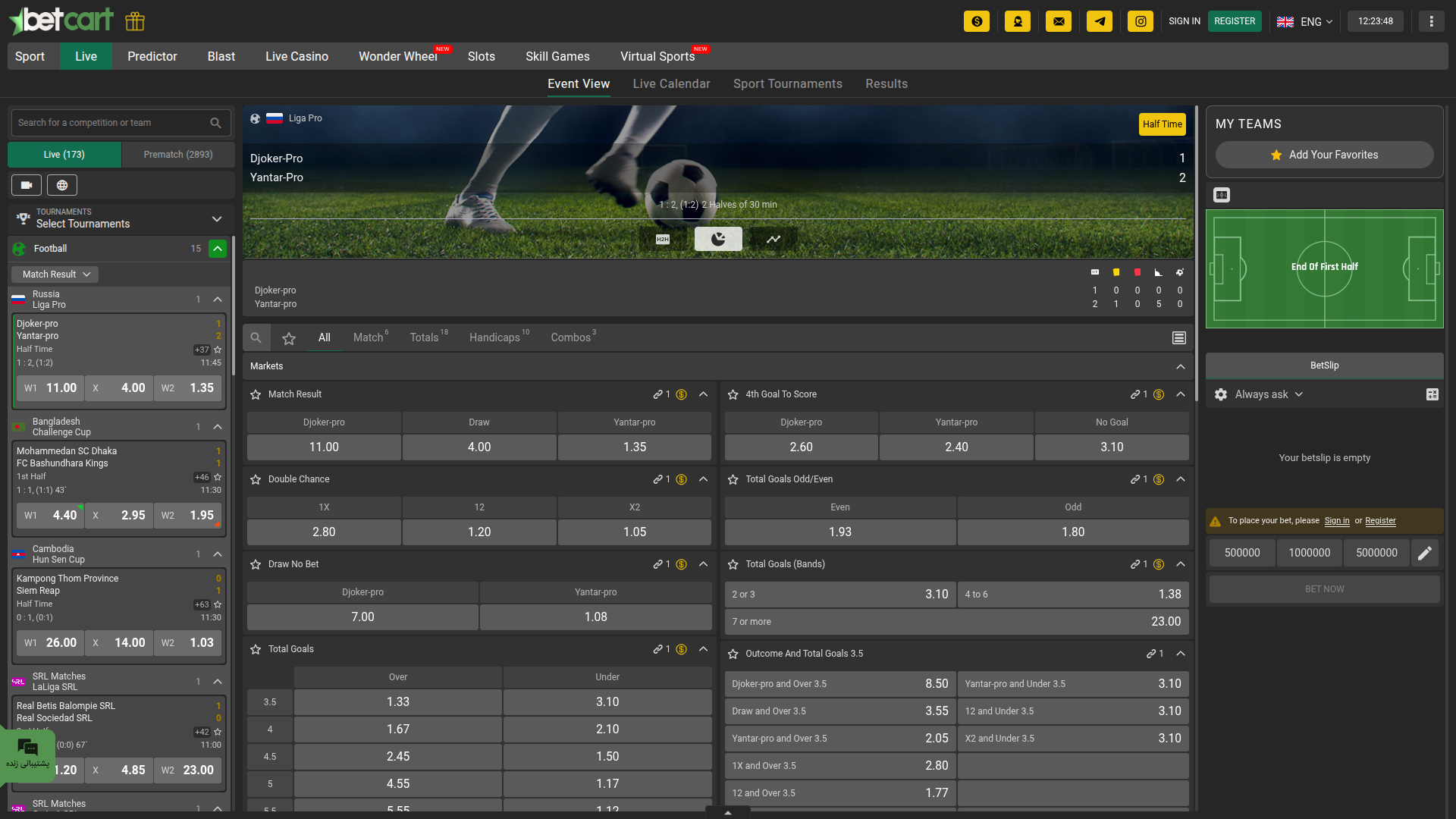Open the ENG language dropdown
This screenshot has height=819, width=1456.
[1306, 21]
